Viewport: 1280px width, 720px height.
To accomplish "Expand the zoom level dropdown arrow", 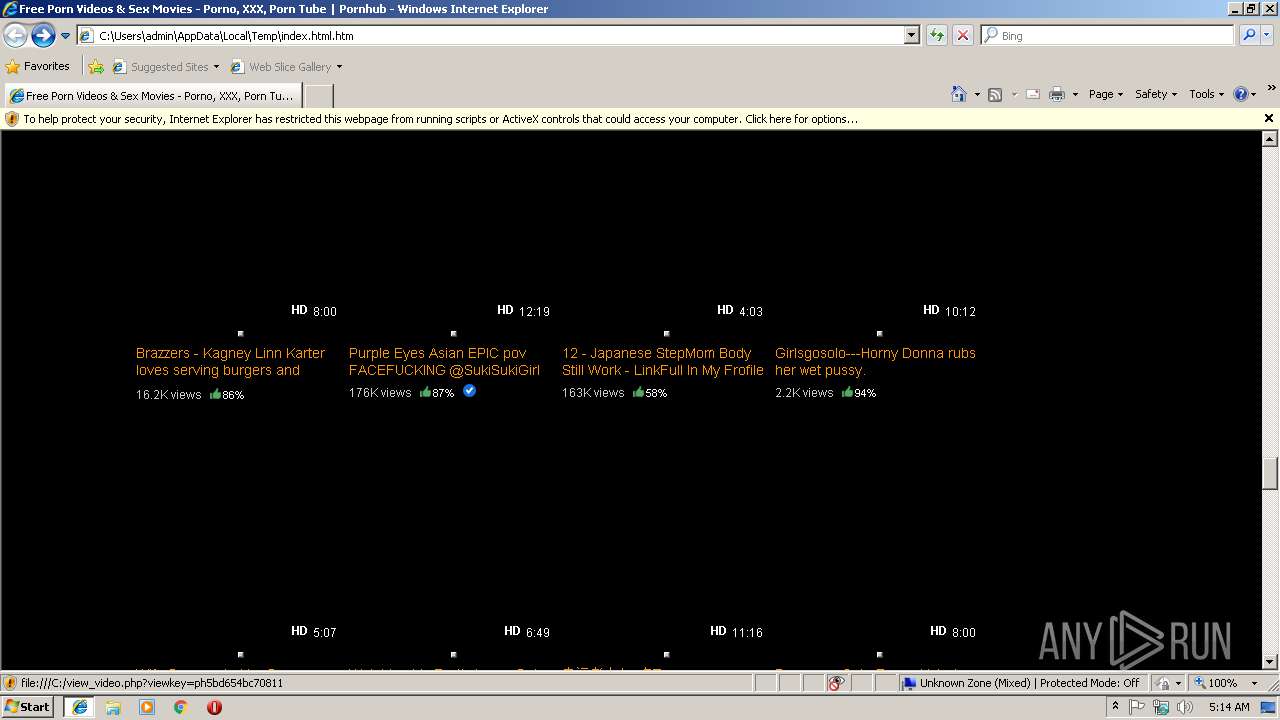I will click(x=1254, y=683).
